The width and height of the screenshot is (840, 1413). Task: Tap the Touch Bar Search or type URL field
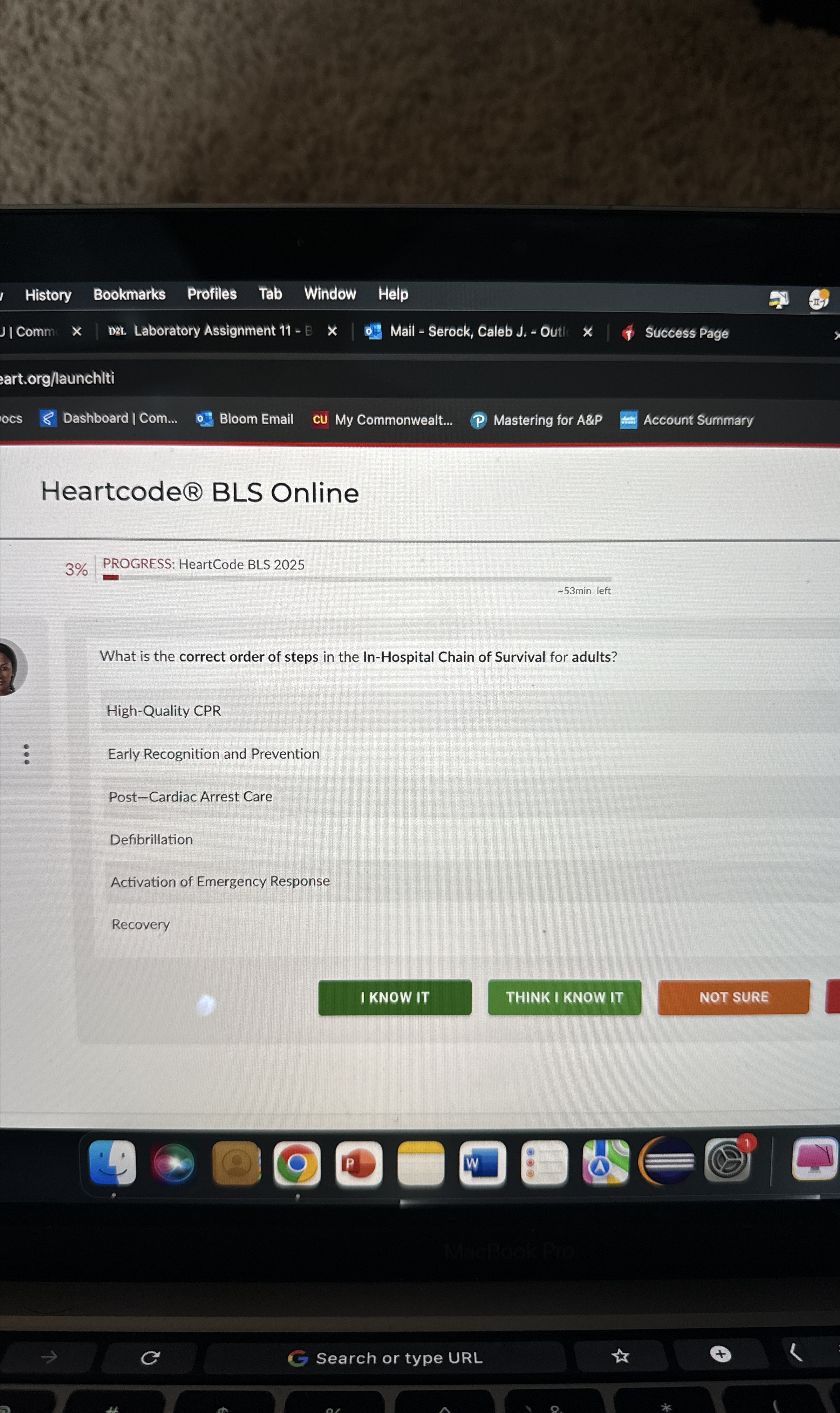coord(385,1358)
